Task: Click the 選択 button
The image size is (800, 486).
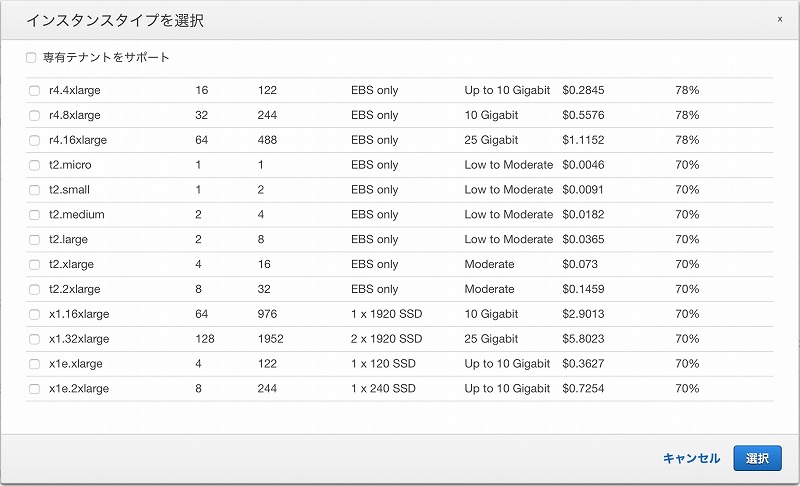Action: 757,458
